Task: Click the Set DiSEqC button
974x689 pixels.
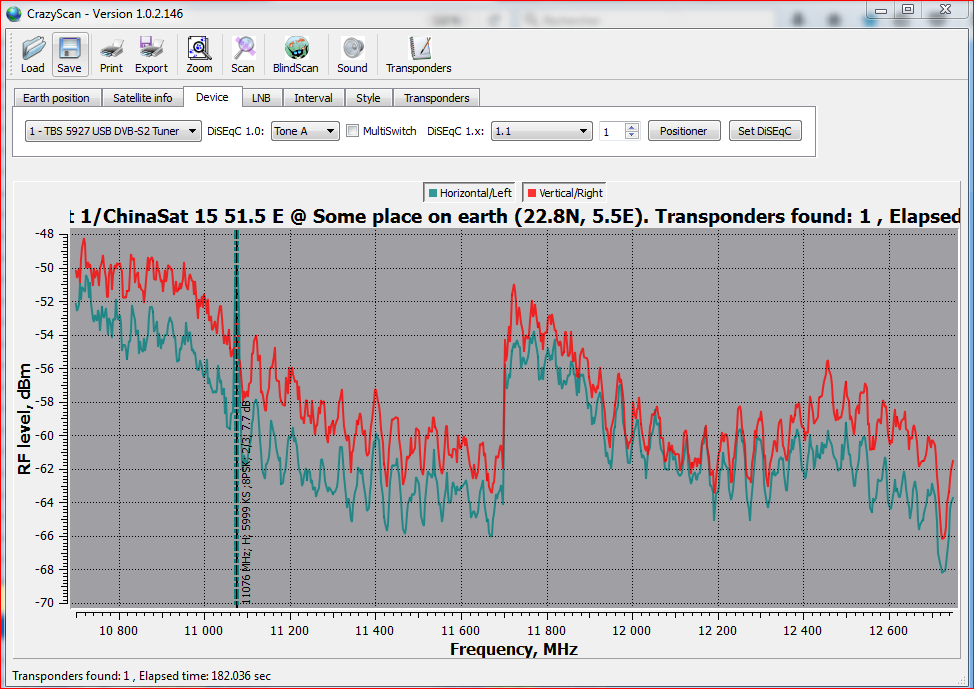Action: point(764,131)
